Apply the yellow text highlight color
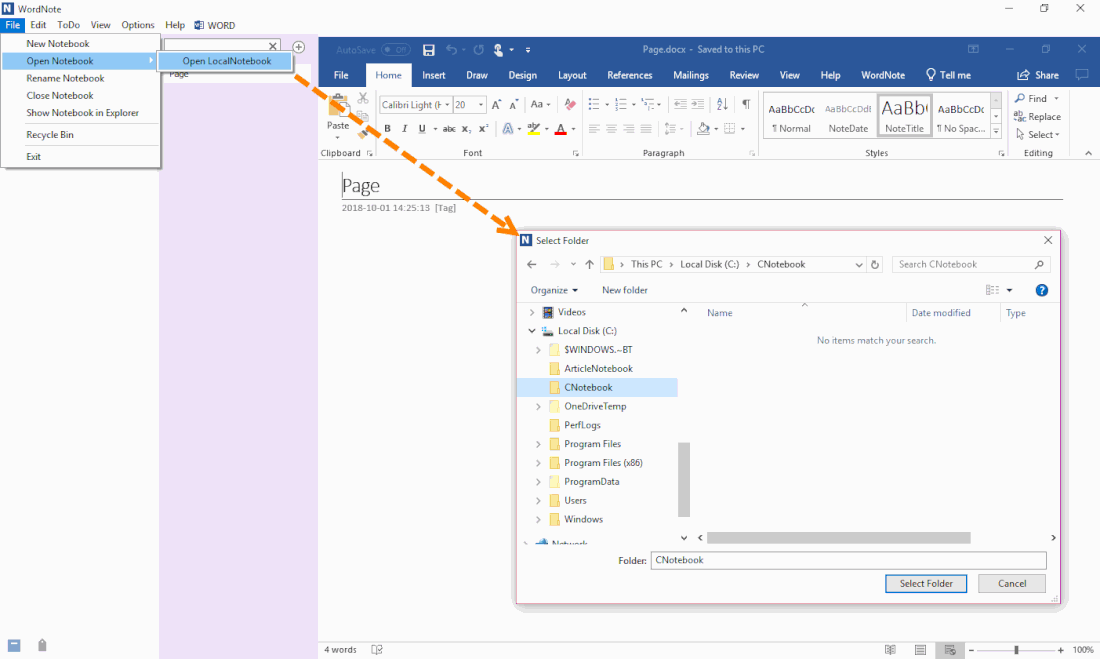The width and height of the screenshot is (1100, 659). point(534,128)
